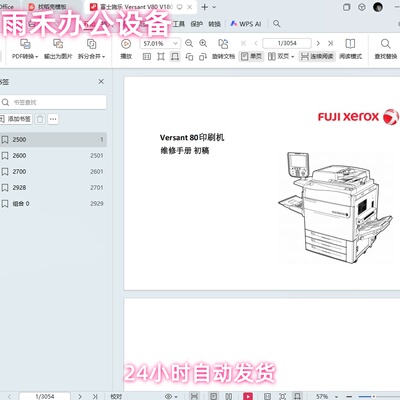Click the red play button in status bar
Viewport: 400px width, 400px height.
tap(248, 396)
